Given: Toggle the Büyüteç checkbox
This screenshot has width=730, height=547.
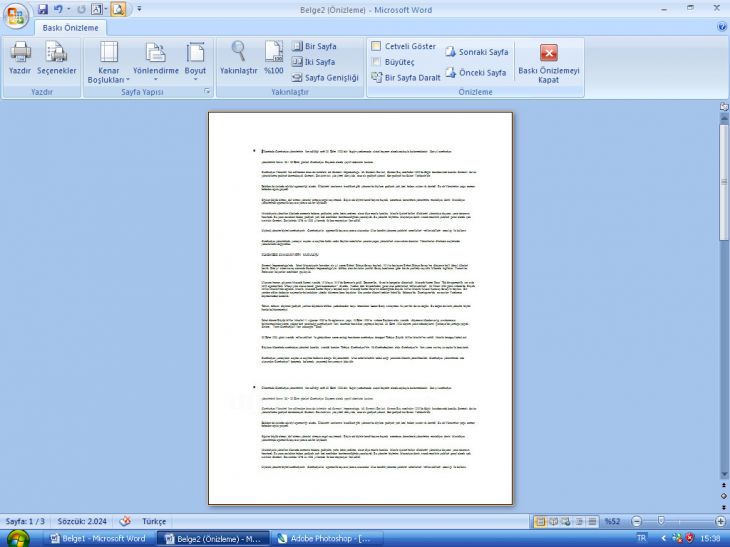Looking at the screenshot, I should click(376, 62).
